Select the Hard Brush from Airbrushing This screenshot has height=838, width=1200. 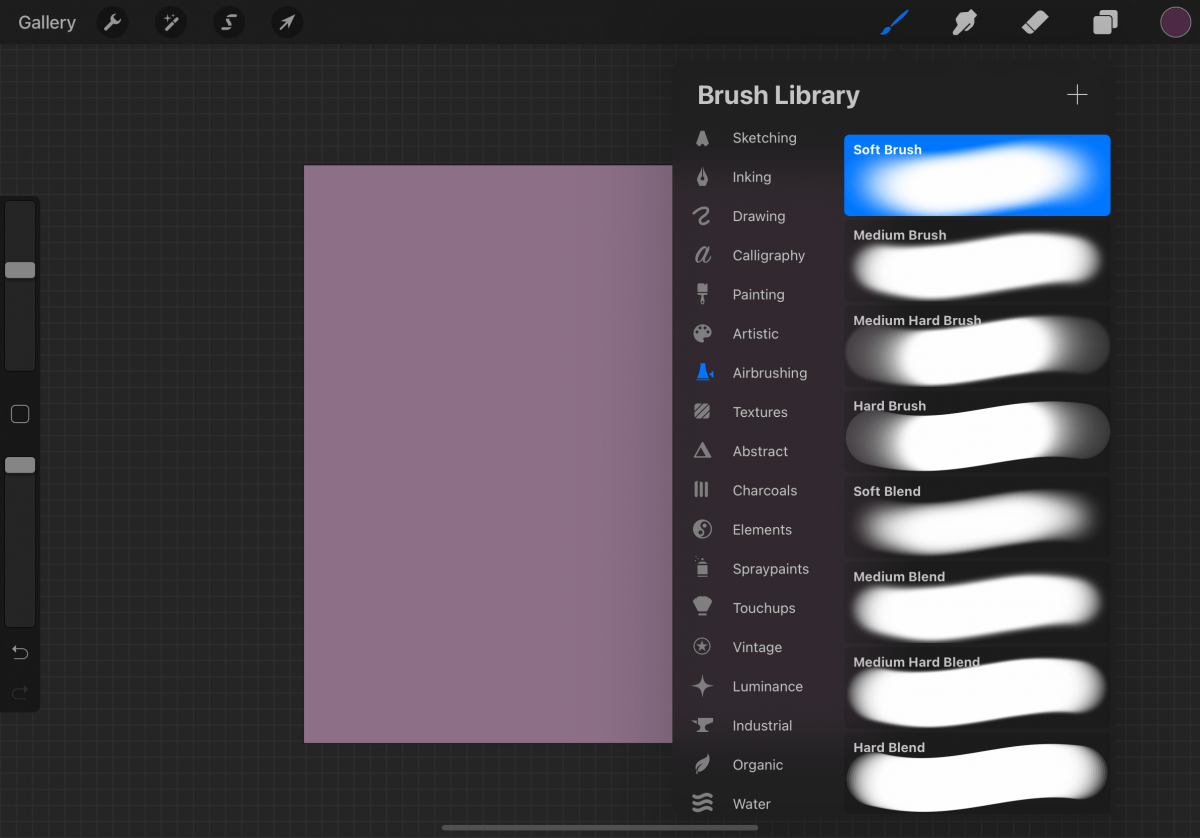click(x=977, y=432)
